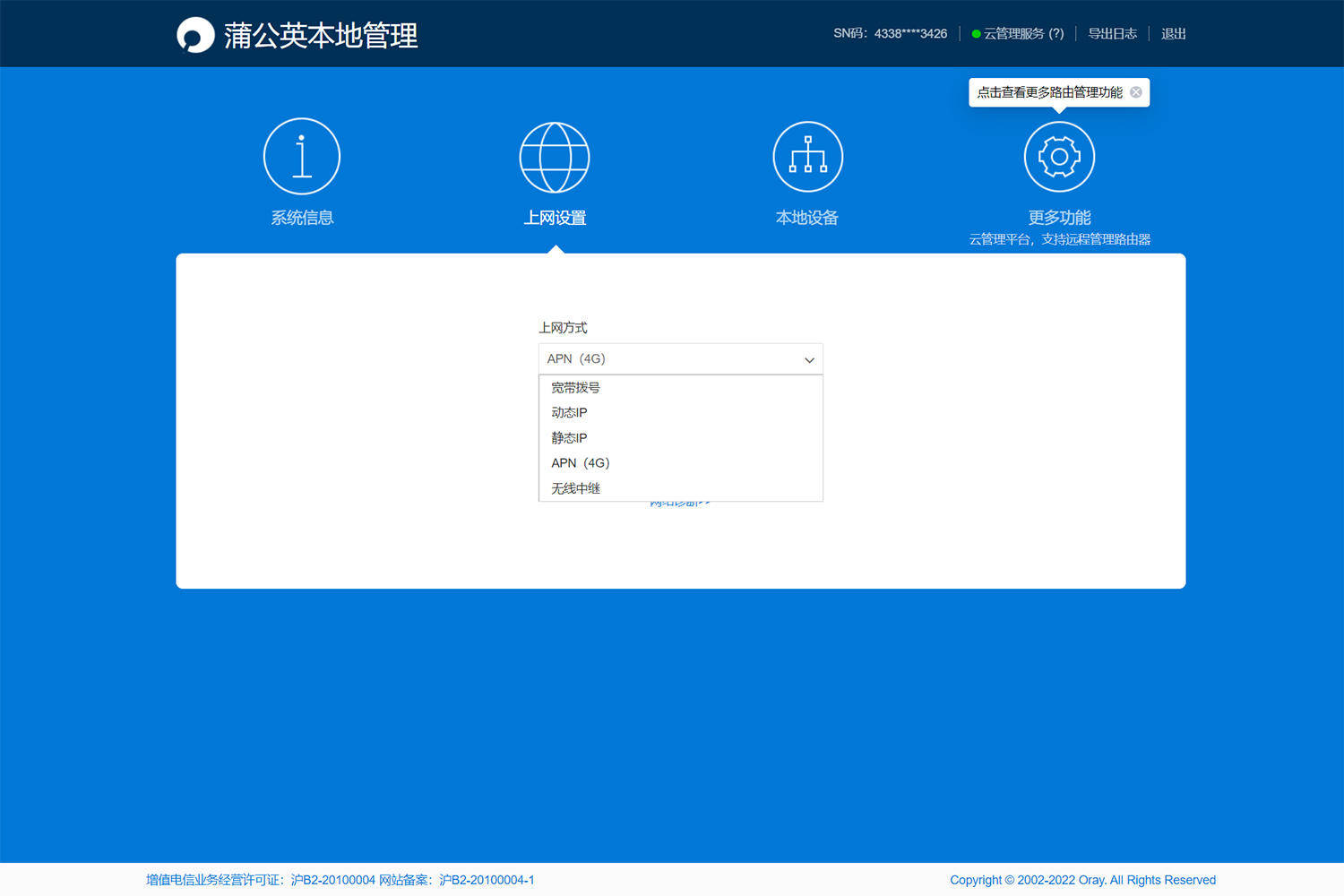Image resolution: width=1344 pixels, height=896 pixels.
Task: Pick APN (4G) in the opened option list
Action: pyautogui.click(x=580, y=463)
